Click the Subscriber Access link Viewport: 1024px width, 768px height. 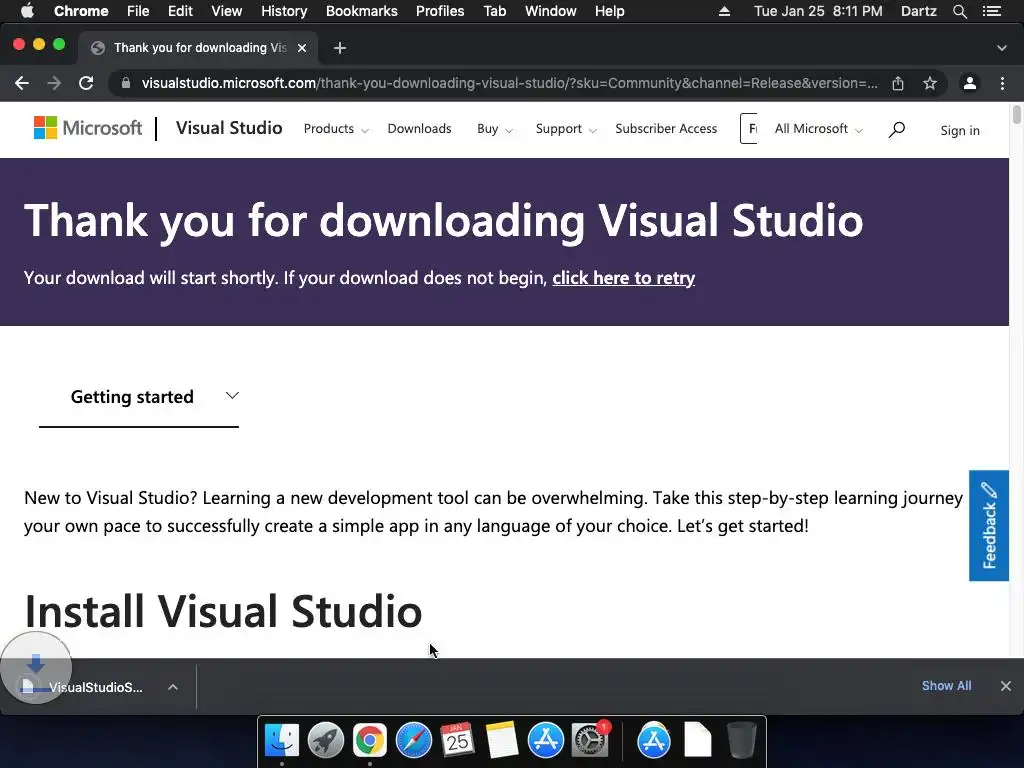click(x=666, y=129)
